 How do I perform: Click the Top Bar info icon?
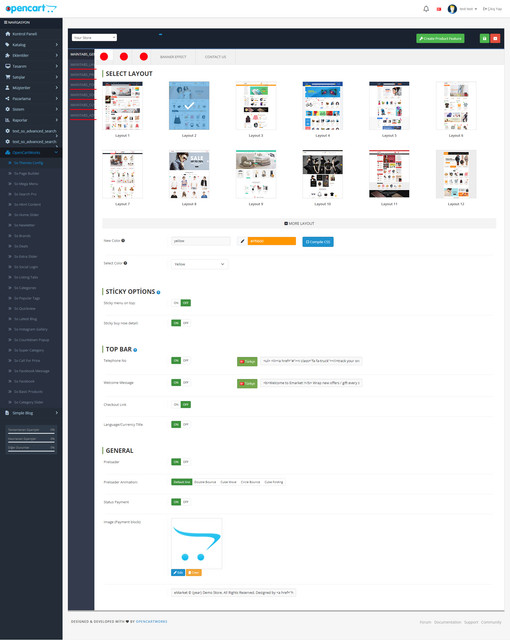(135, 350)
